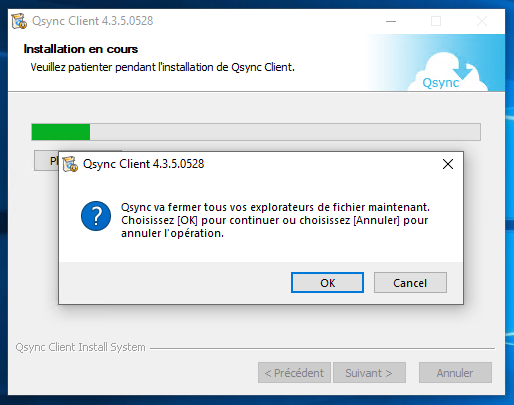Click the OK button in the dialog
The width and height of the screenshot is (514, 405).
pyautogui.click(x=327, y=283)
